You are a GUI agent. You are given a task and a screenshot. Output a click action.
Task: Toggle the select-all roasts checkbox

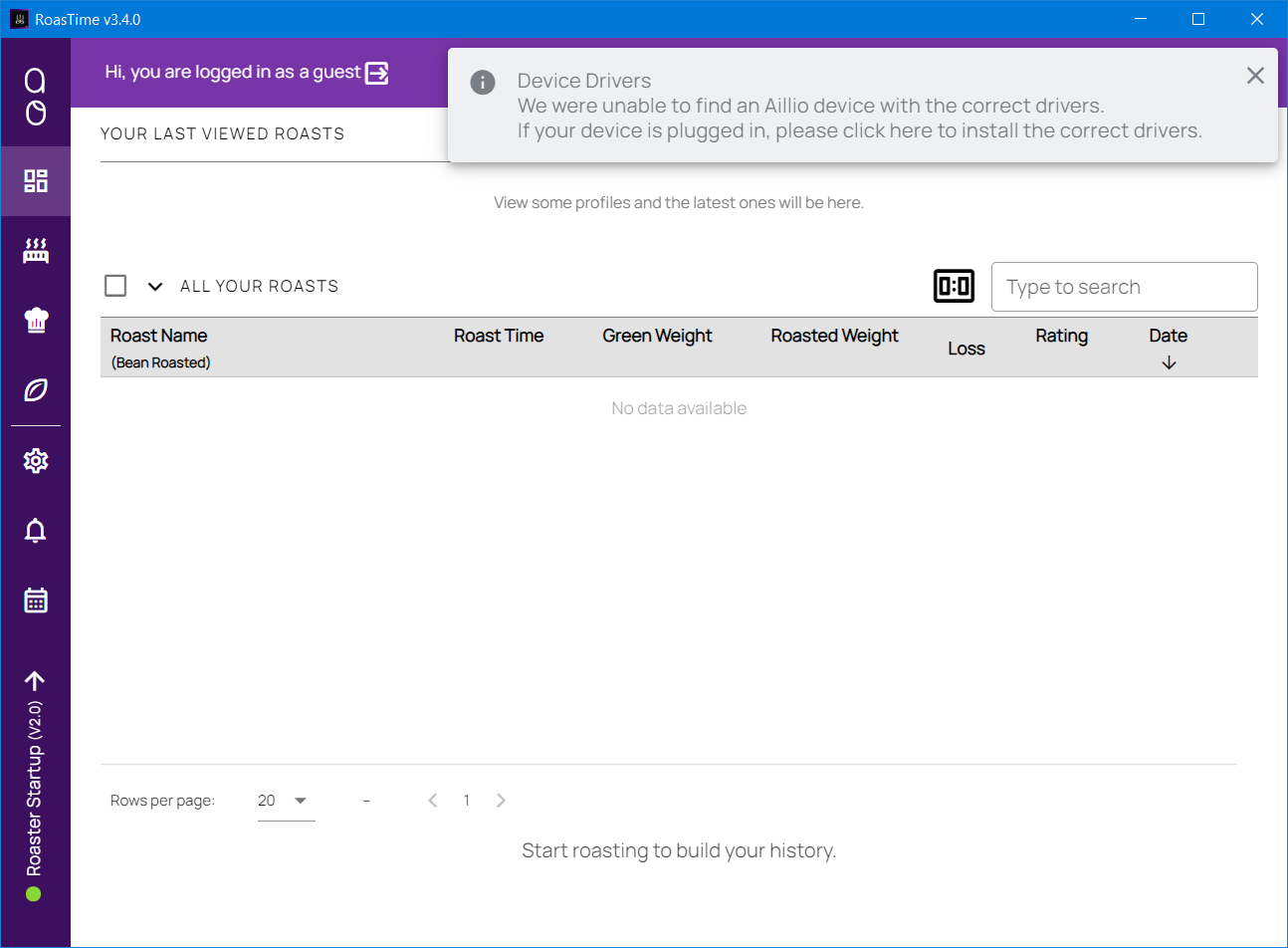click(115, 286)
